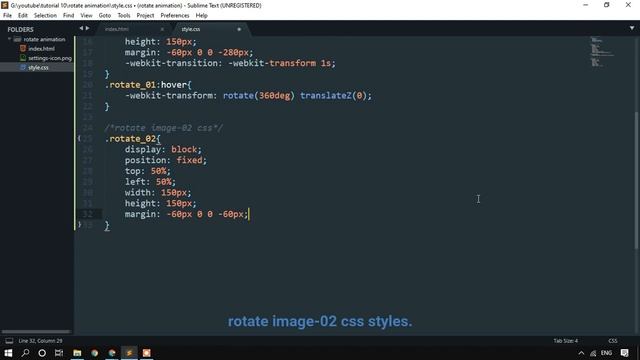
Task: Click the editor vertical scrollbar
Action: (637, 180)
